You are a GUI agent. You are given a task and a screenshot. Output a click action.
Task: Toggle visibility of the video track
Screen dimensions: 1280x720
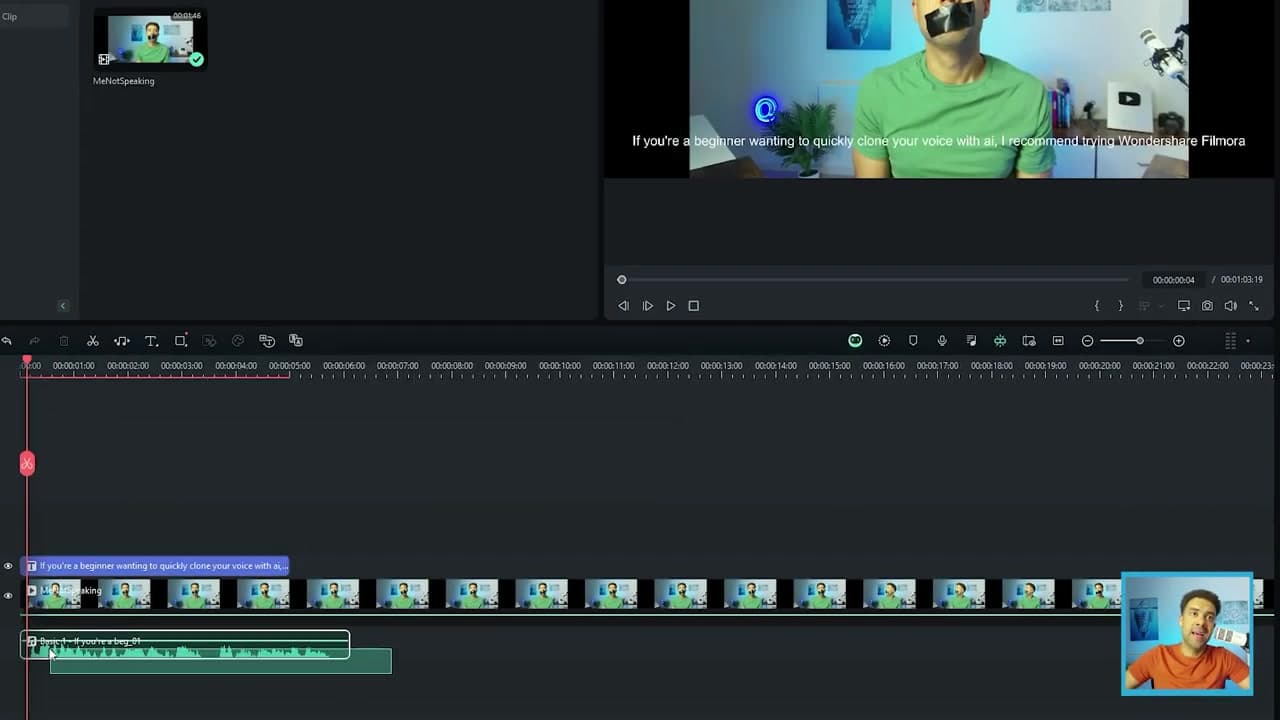8,596
